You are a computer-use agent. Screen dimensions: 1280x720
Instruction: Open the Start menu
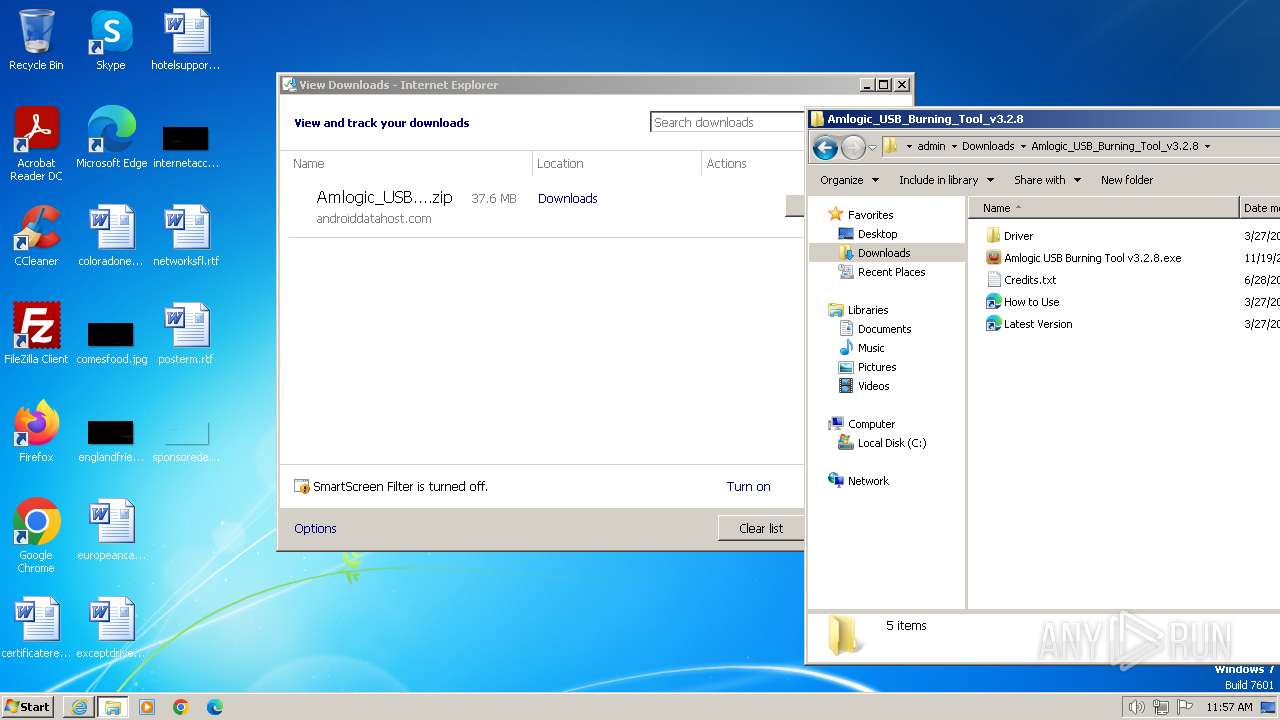pos(27,707)
